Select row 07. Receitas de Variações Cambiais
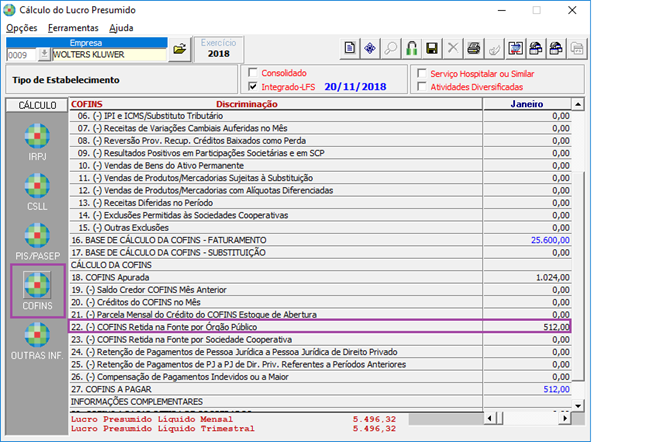 320,128
